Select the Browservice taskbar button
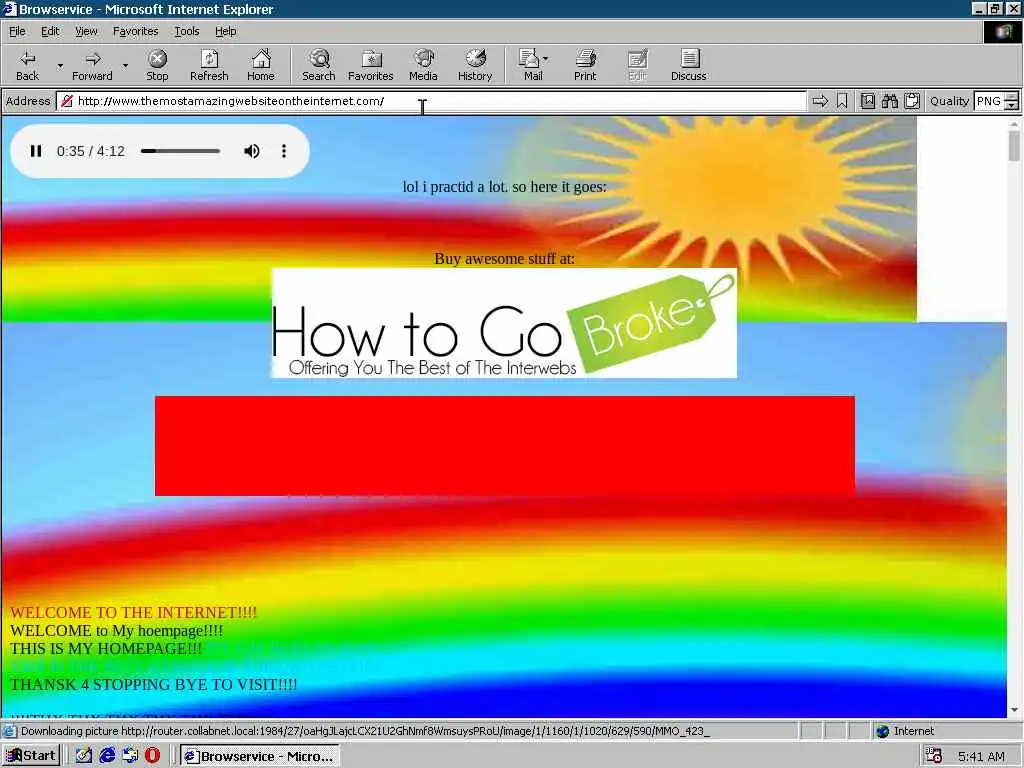Screen dimensions: 1024x768 point(260,756)
